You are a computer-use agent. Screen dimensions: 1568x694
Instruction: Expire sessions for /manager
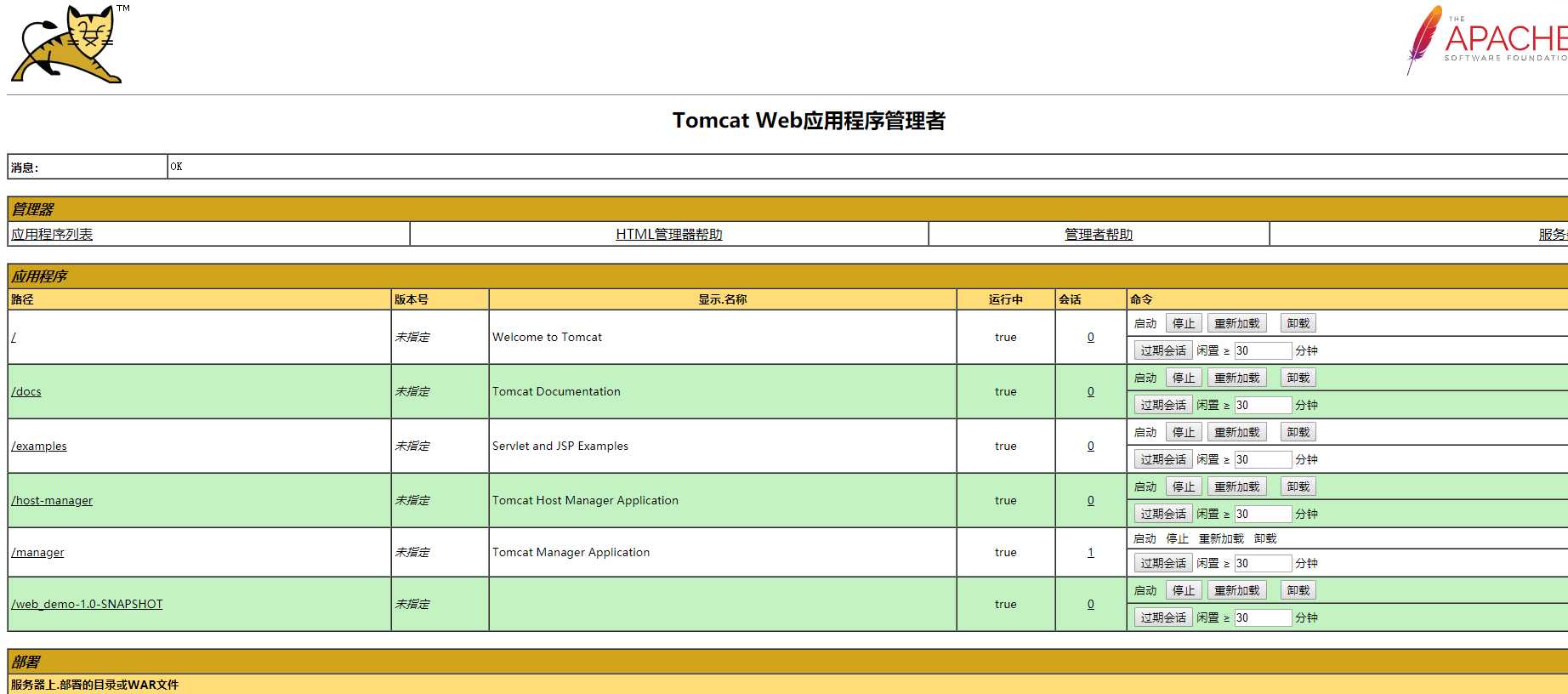coord(1163,563)
